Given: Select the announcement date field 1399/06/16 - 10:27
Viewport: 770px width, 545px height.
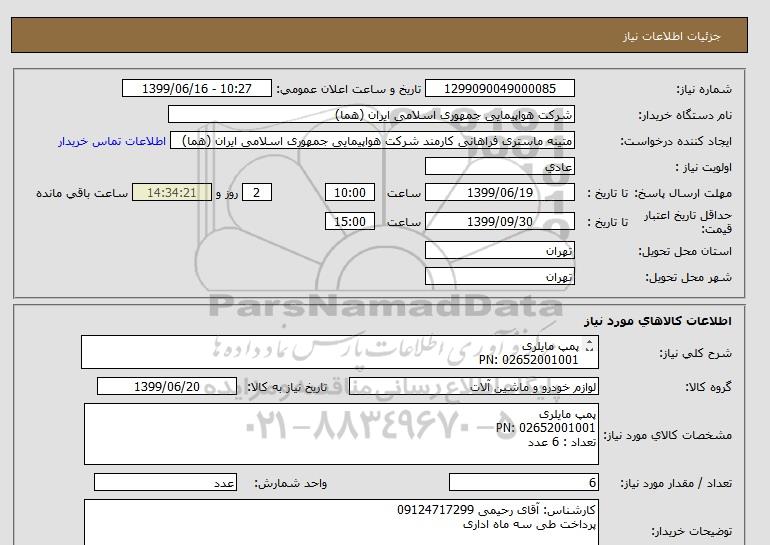Looking at the screenshot, I should pyautogui.click(x=196, y=88).
